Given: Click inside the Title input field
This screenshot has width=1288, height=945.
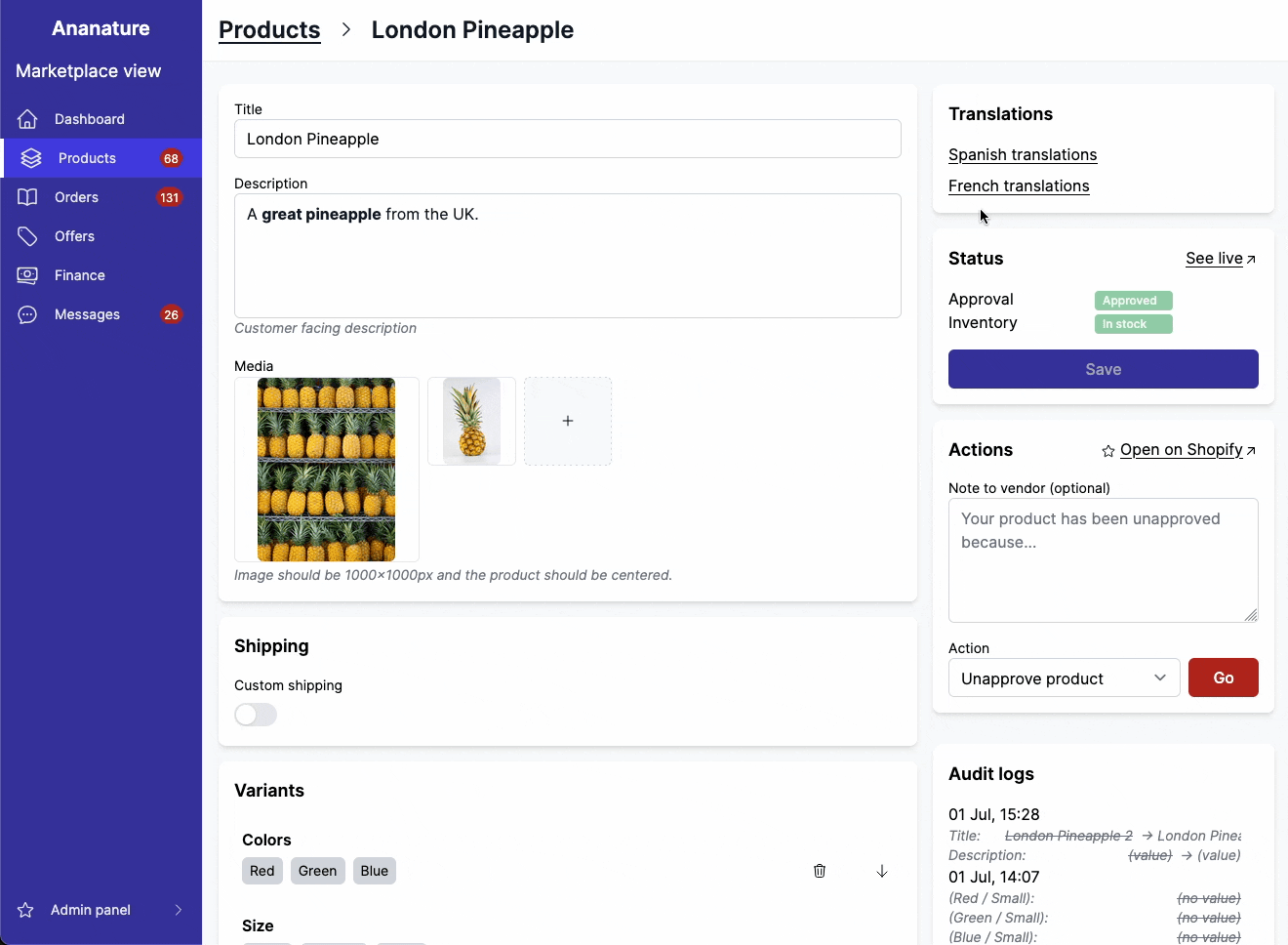Looking at the screenshot, I should pos(568,139).
